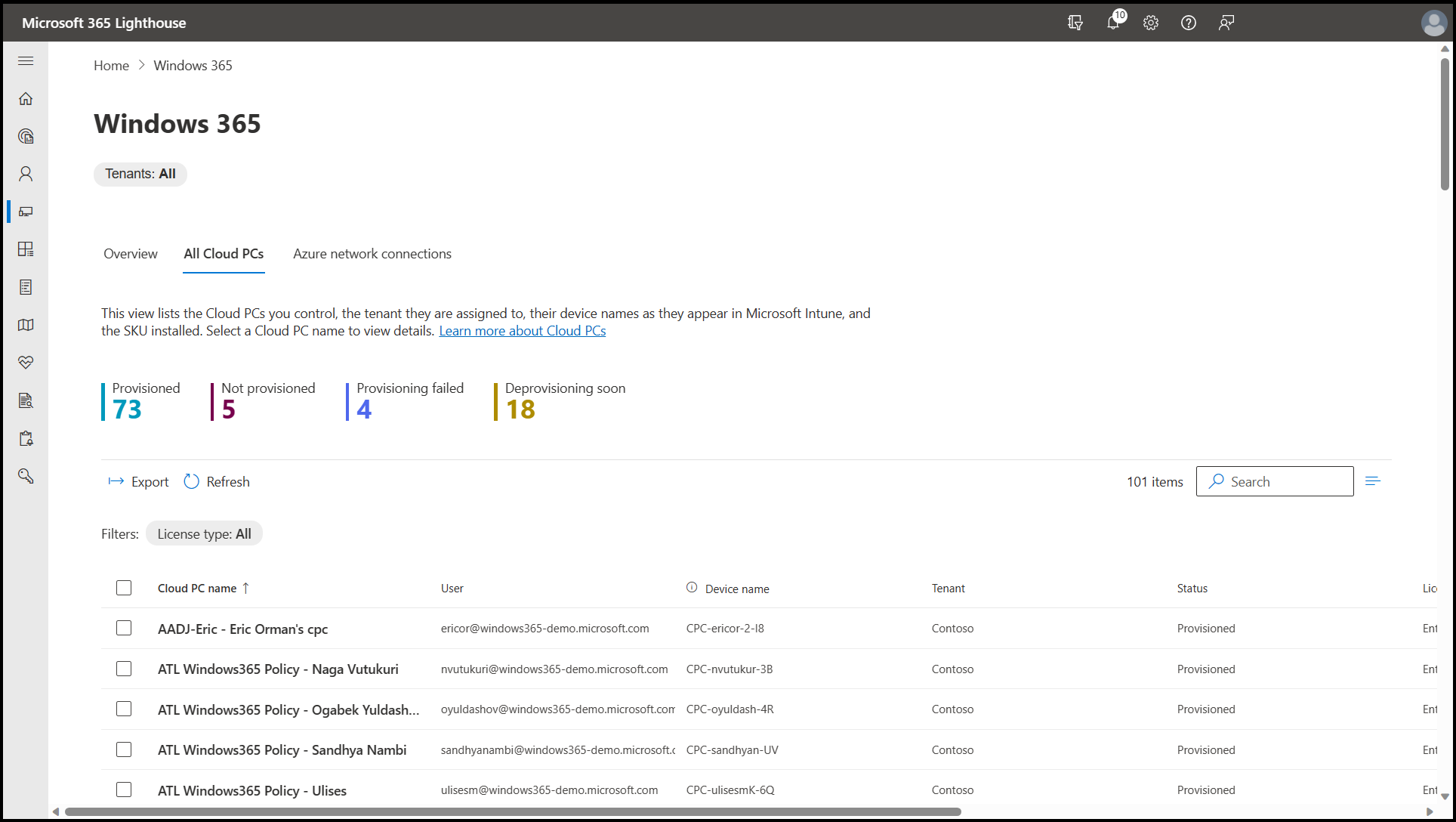Open the Tenants sidebar icon
This screenshot has height=822, width=1456.
click(x=26, y=136)
